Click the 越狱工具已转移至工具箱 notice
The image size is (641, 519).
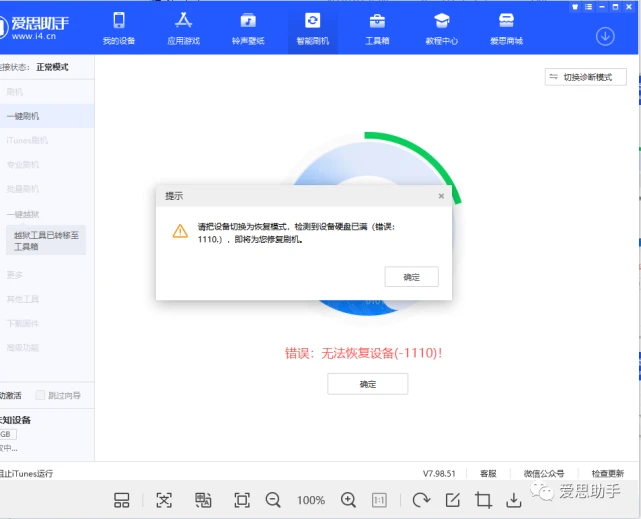click(46, 240)
